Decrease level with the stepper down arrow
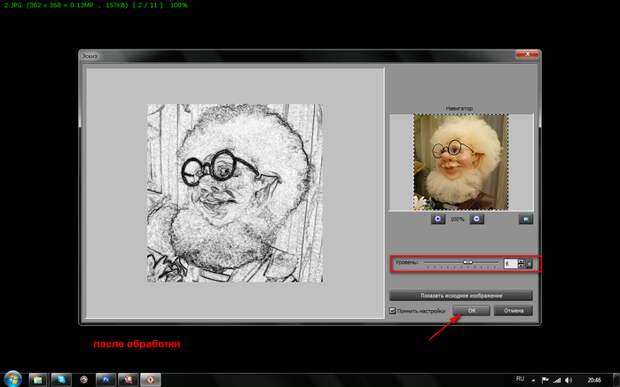Image resolution: width=620 pixels, height=387 pixels. click(521, 266)
